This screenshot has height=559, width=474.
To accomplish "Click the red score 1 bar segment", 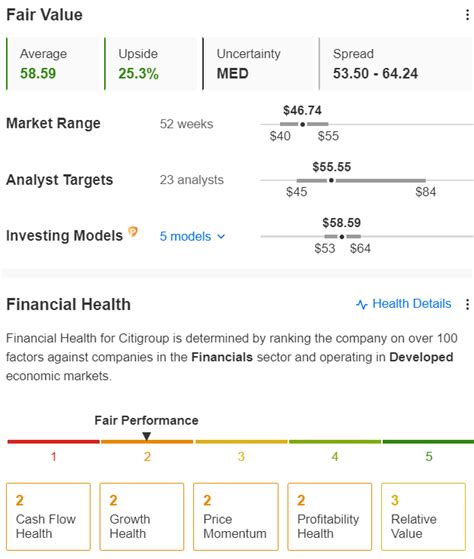I will tap(53, 442).
